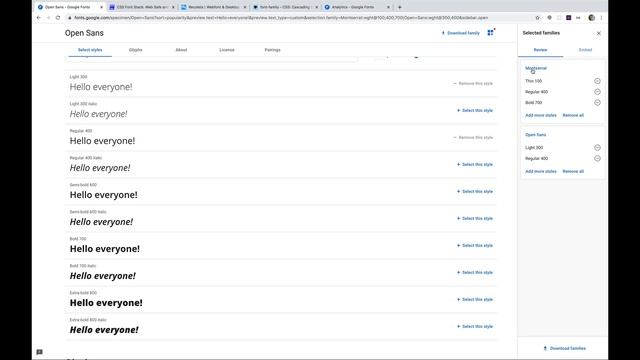Screen dimensions: 640x360
Task: Close the Open Sans - Google Fonts tab
Action: [x=102, y=7]
